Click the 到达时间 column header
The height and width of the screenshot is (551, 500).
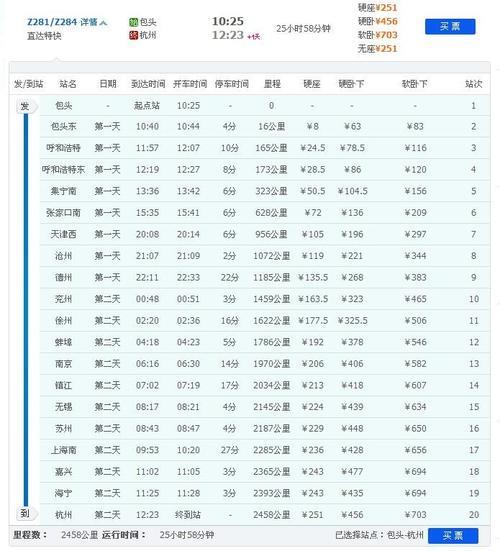click(148, 84)
